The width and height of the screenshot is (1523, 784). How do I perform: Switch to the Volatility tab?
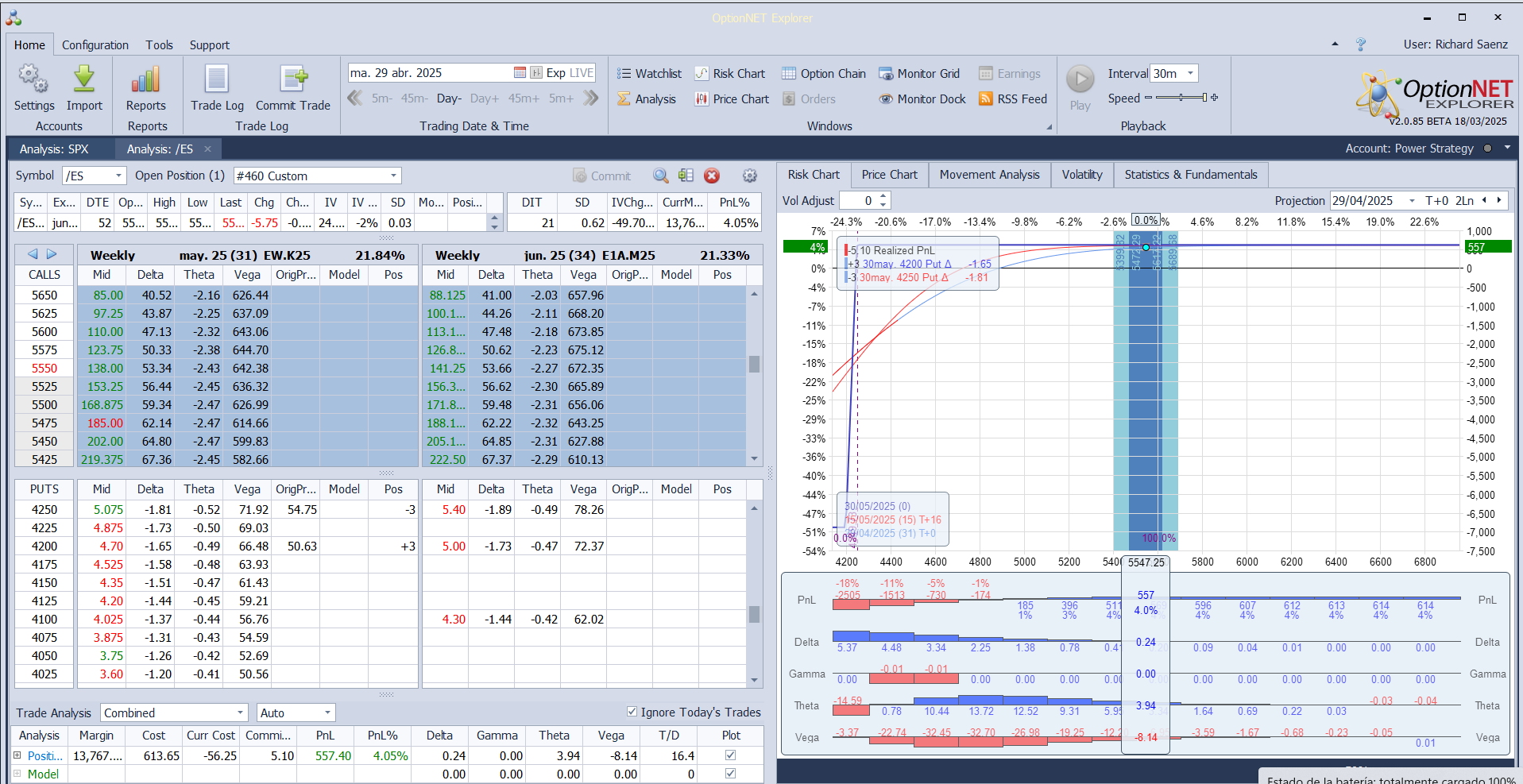(x=1082, y=175)
